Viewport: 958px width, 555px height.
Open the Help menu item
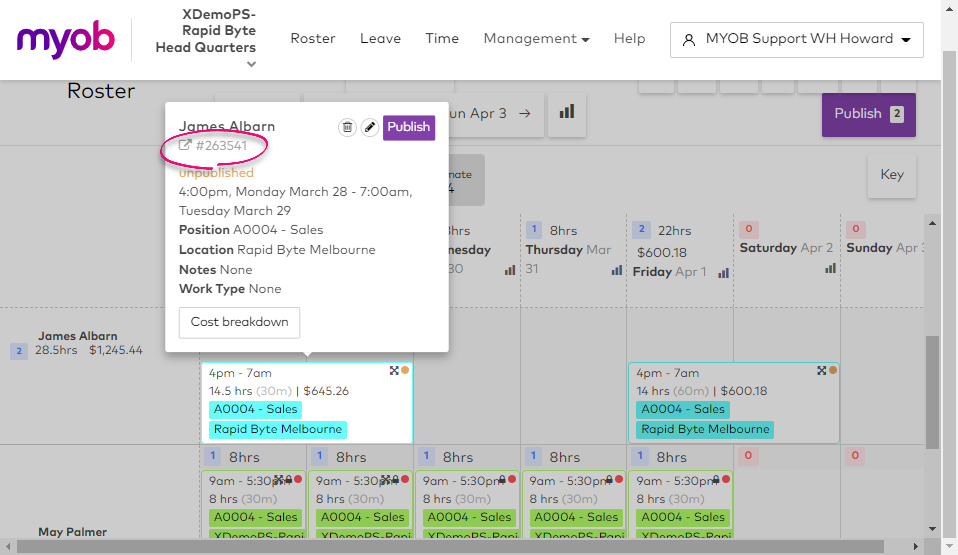(629, 39)
